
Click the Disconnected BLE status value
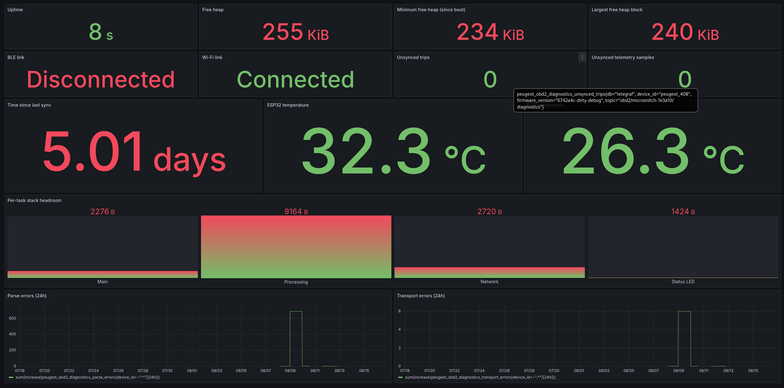[100, 80]
